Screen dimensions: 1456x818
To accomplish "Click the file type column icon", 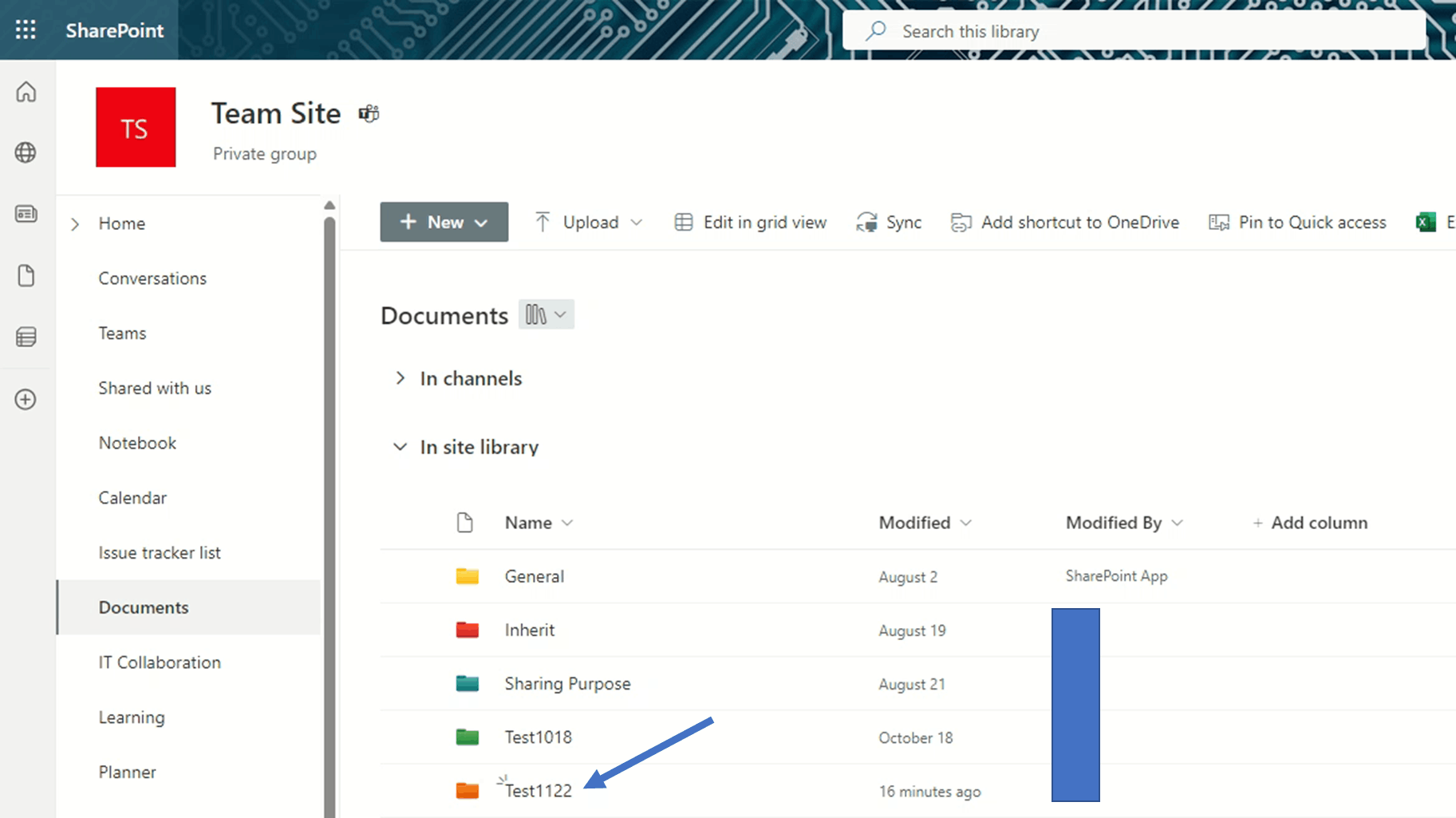I will [x=465, y=523].
